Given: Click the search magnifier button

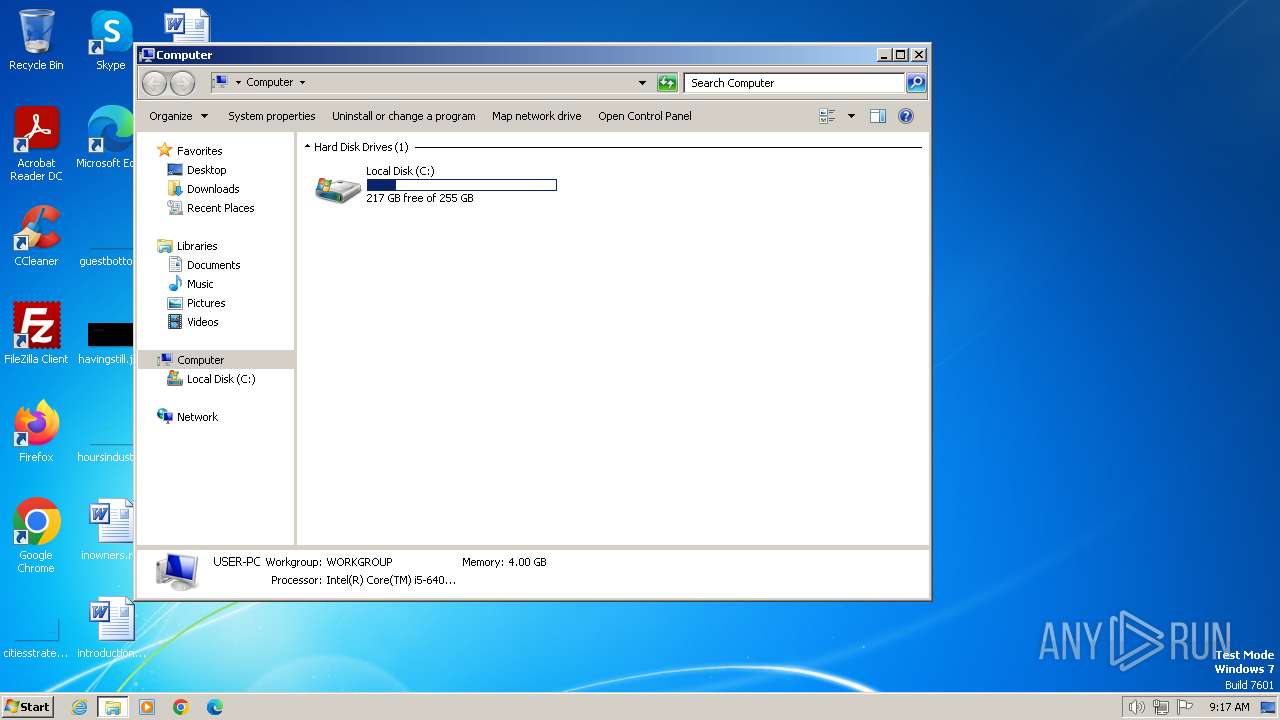Looking at the screenshot, I should tap(916, 83).
